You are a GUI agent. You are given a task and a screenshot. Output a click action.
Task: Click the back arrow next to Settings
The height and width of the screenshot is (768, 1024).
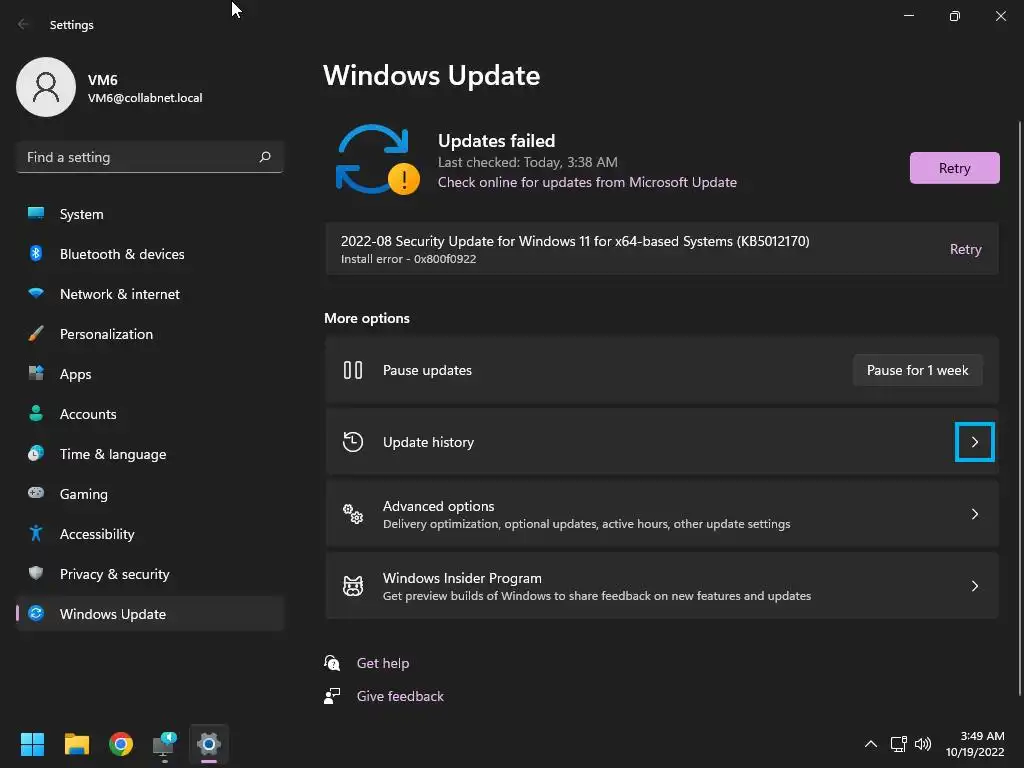tap(23, 24)
